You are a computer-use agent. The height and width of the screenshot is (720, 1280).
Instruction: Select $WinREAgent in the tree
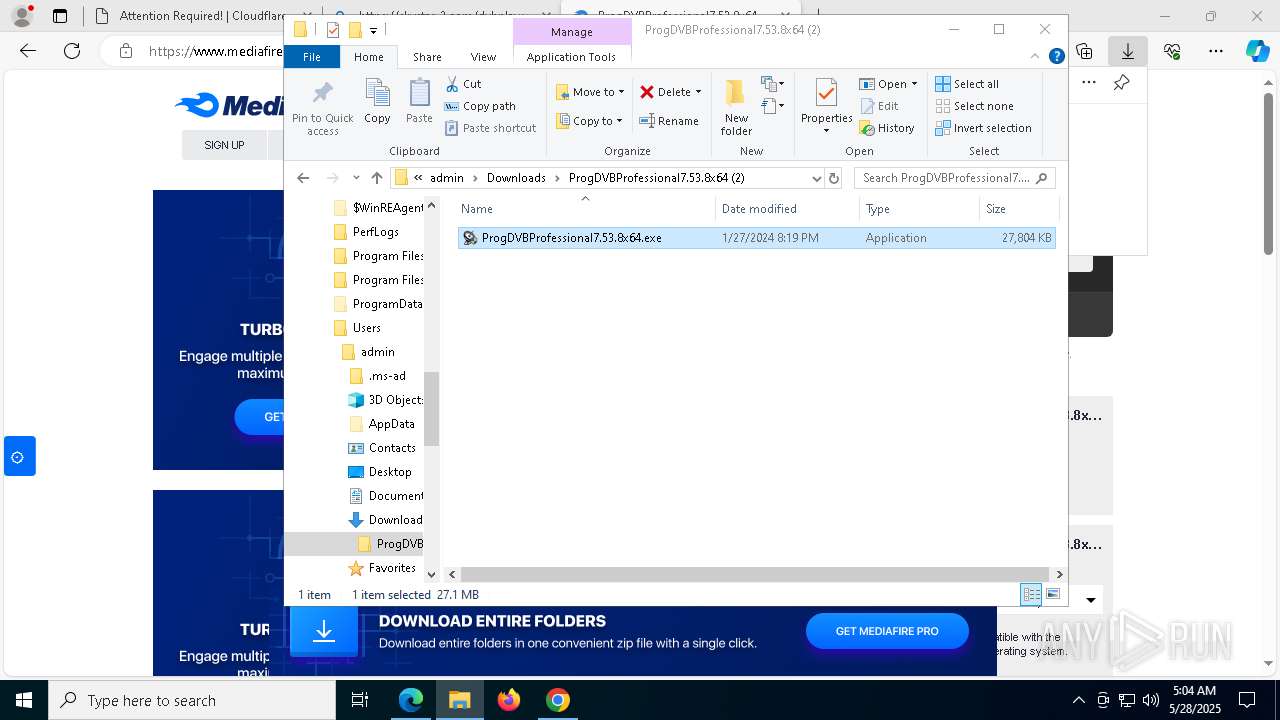pyautogui.click(x=378, y=208)
